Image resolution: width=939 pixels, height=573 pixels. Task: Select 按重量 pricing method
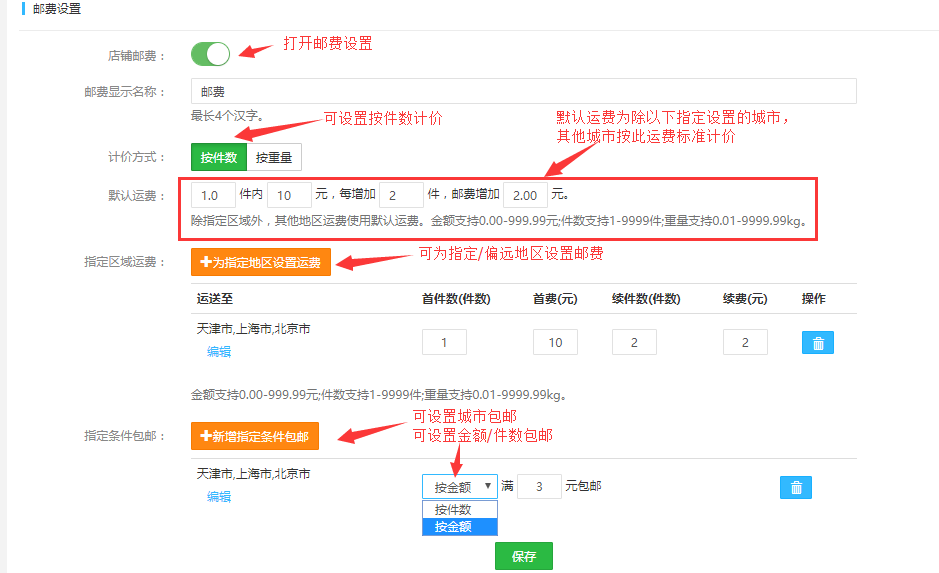(274, 157)
